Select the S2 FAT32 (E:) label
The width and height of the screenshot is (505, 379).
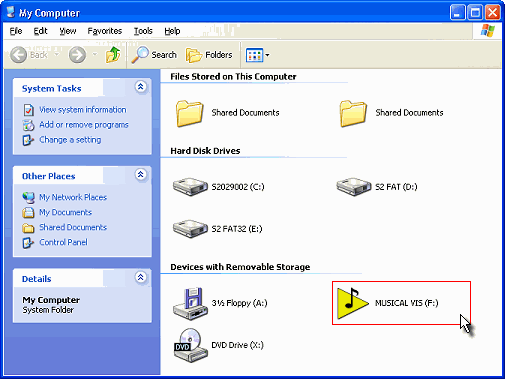237,229
